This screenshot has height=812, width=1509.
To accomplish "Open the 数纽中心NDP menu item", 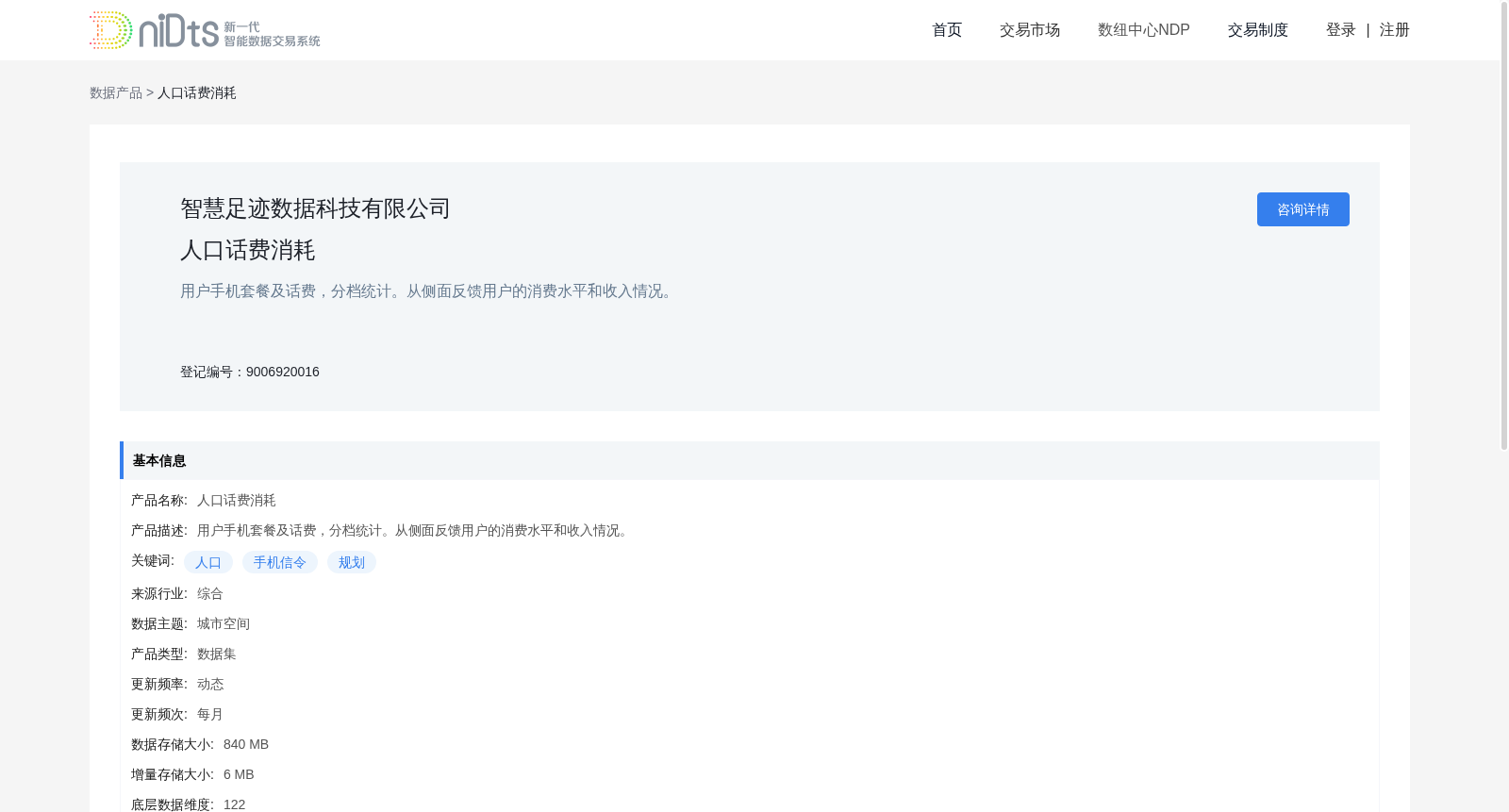I will 1144,30.
